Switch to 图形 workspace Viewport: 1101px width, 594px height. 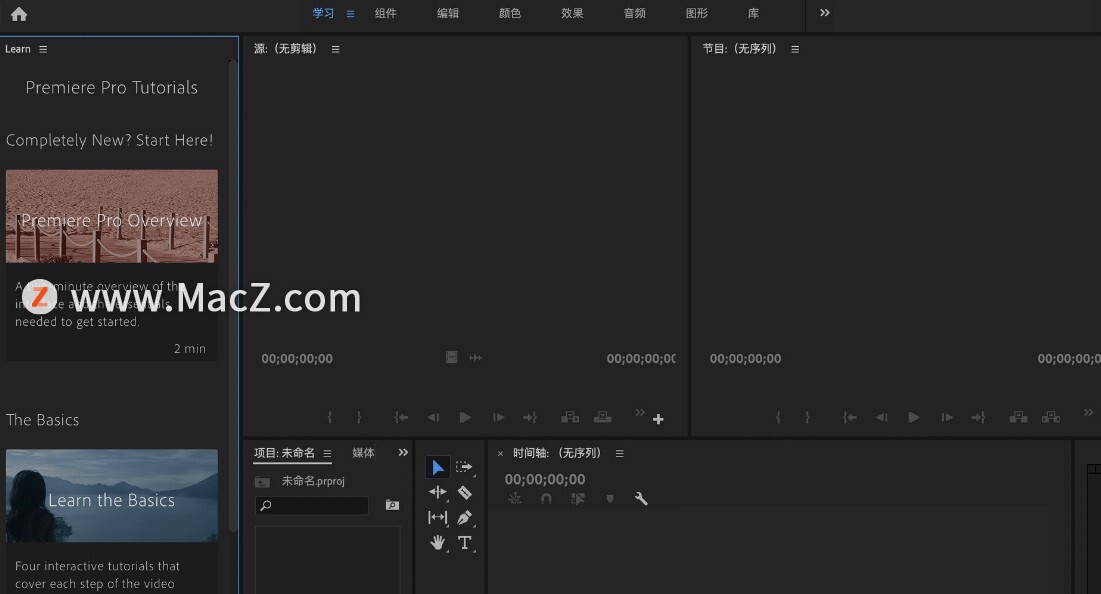(x=697, y=13)
